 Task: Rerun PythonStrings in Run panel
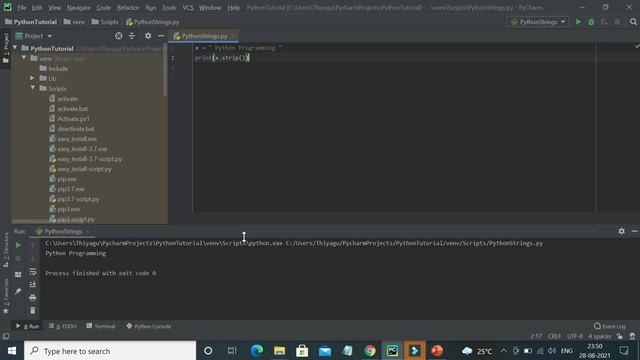pos(18,245)
